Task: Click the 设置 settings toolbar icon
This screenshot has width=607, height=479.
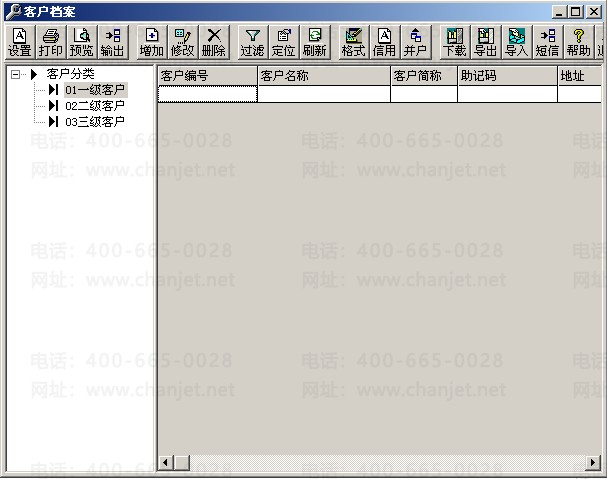Action: coord(20,43)
